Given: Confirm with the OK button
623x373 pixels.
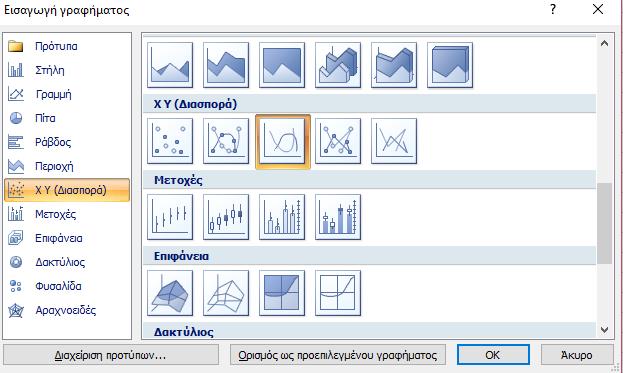Looking at the screenshot, I should (493, 355).
